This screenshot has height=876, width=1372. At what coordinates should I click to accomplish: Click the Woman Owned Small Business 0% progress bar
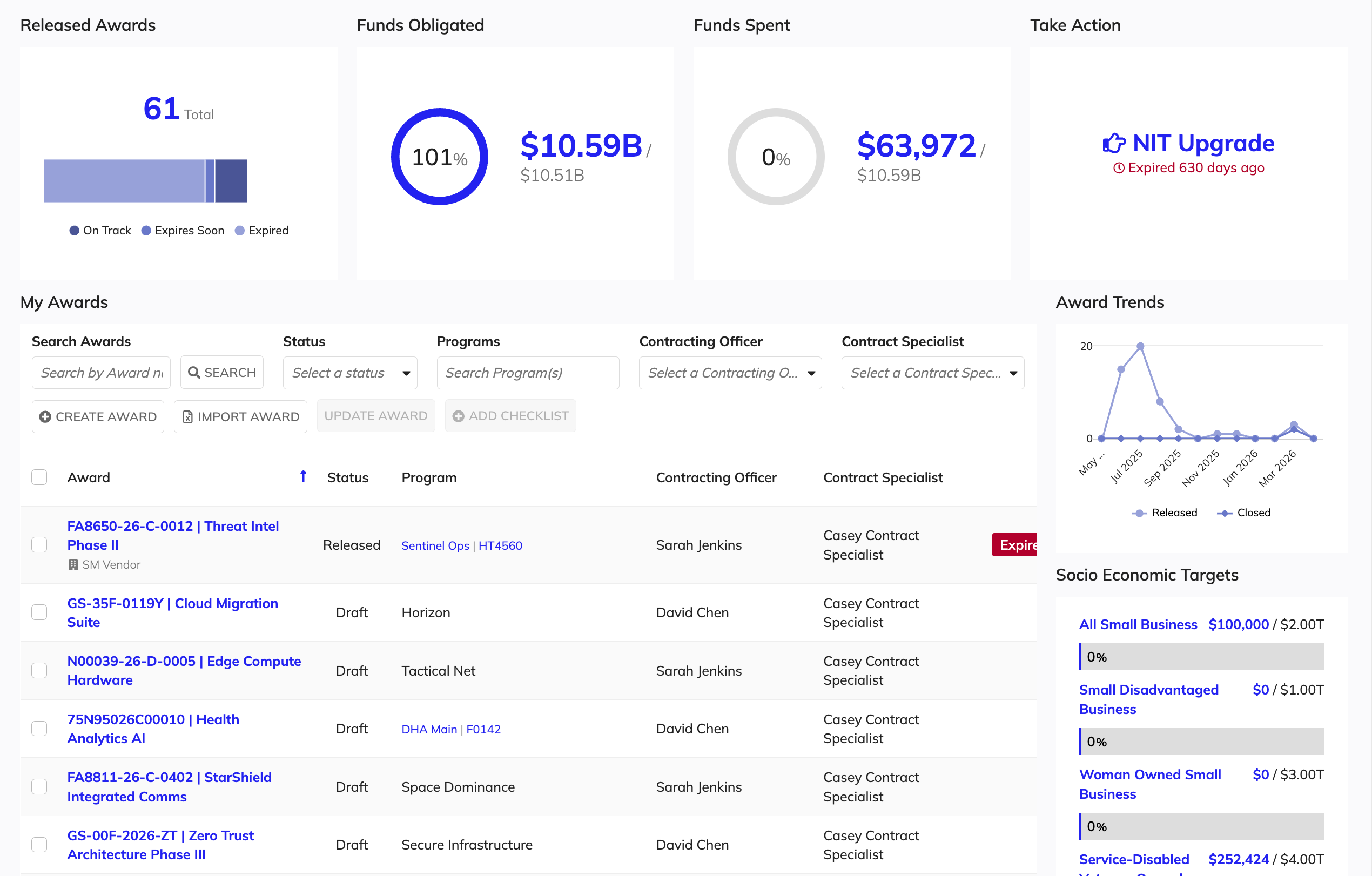(x=1202, y=827)
